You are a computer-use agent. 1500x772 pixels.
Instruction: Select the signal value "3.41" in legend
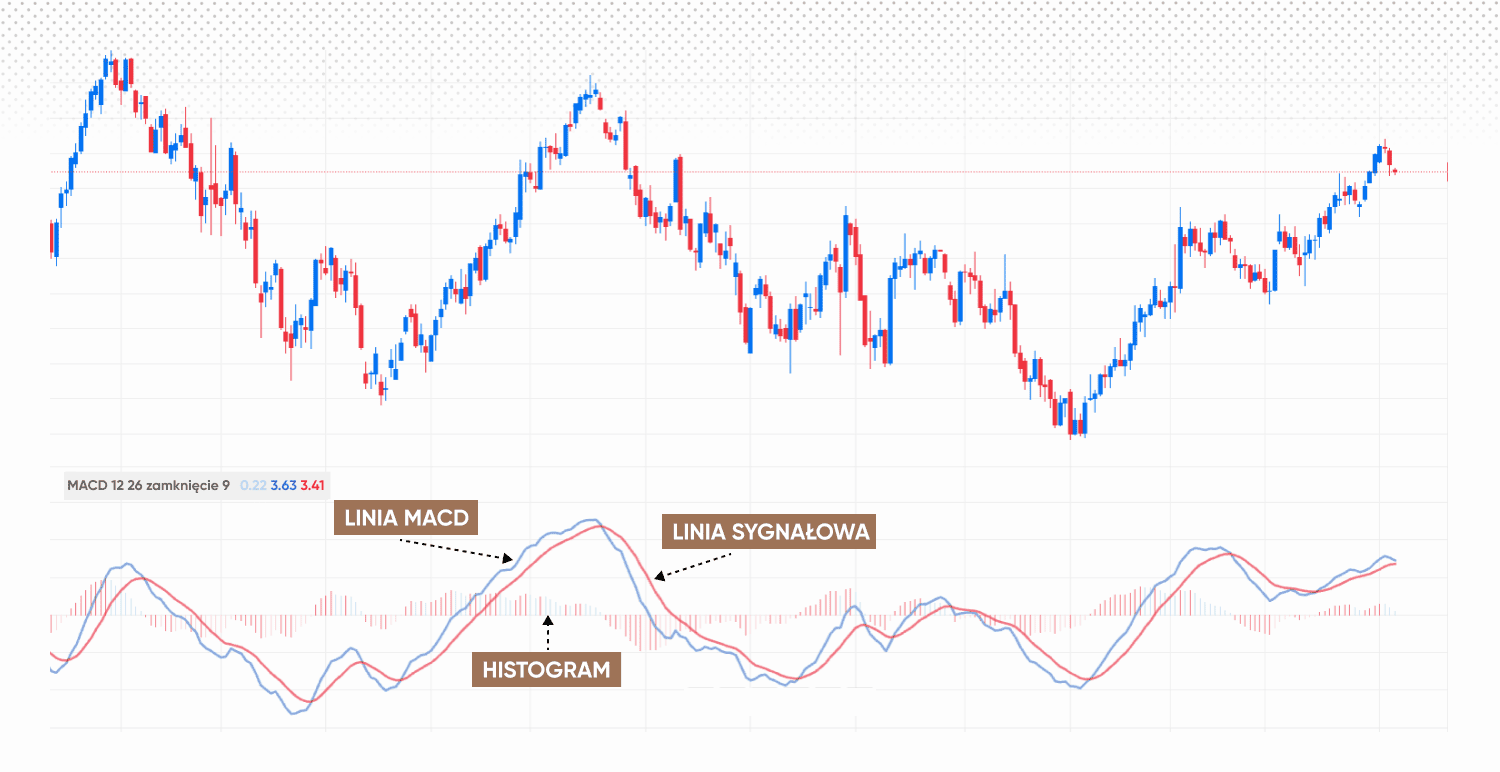[313, 486]
